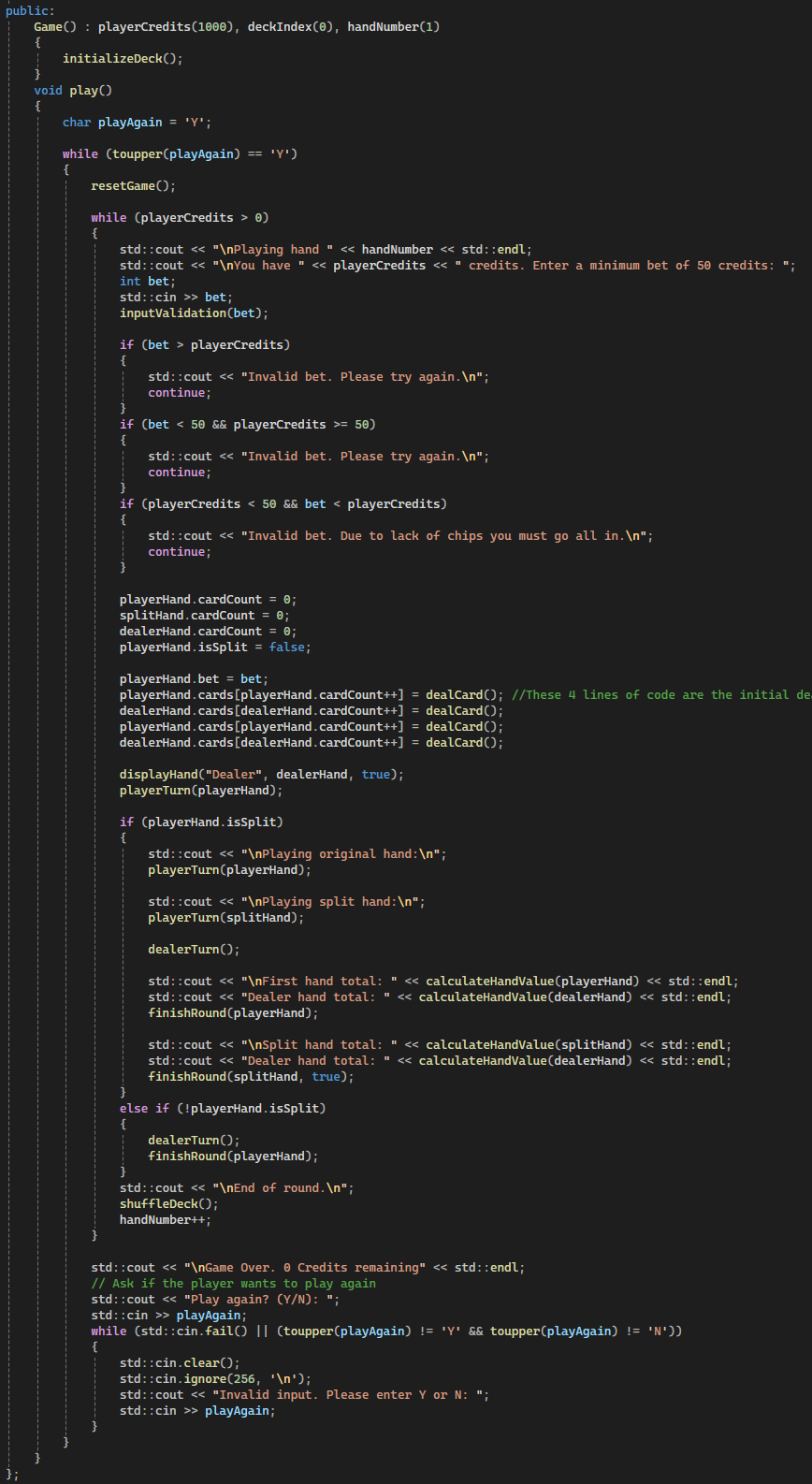812x1484 pixels.
Task: Click the "int bet;" declaration
Action: (147, 281)
